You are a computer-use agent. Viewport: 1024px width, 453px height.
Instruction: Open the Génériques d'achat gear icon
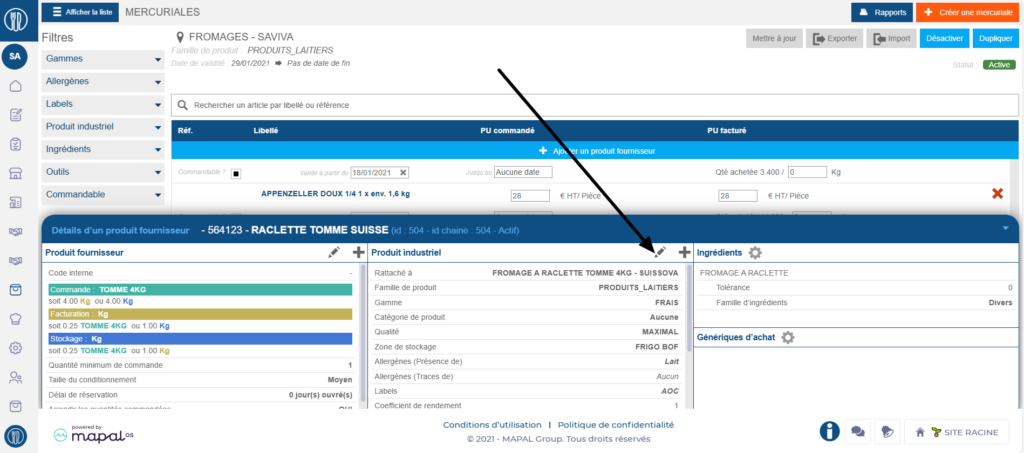788,338
